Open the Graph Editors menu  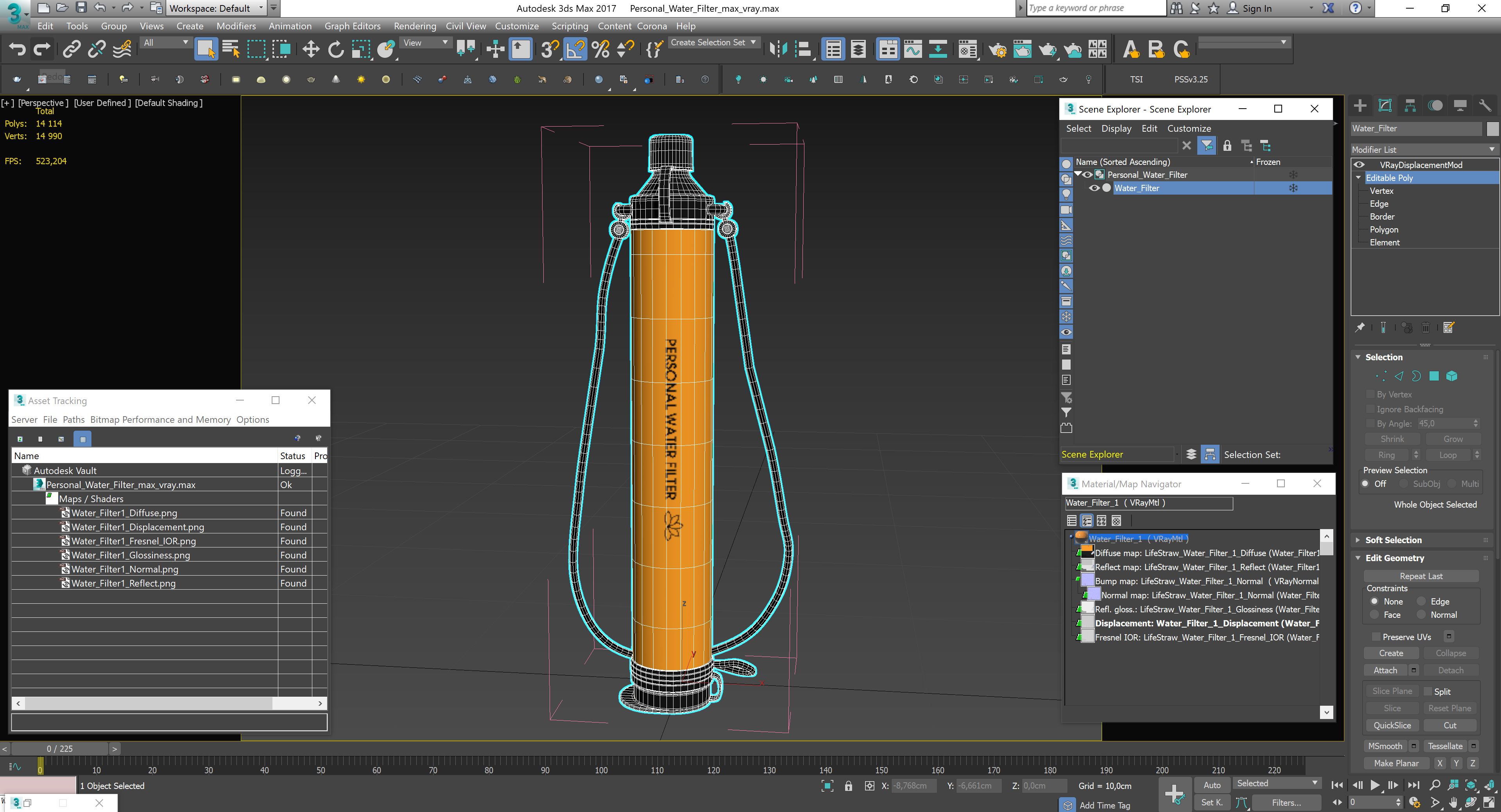click(352, 26)
